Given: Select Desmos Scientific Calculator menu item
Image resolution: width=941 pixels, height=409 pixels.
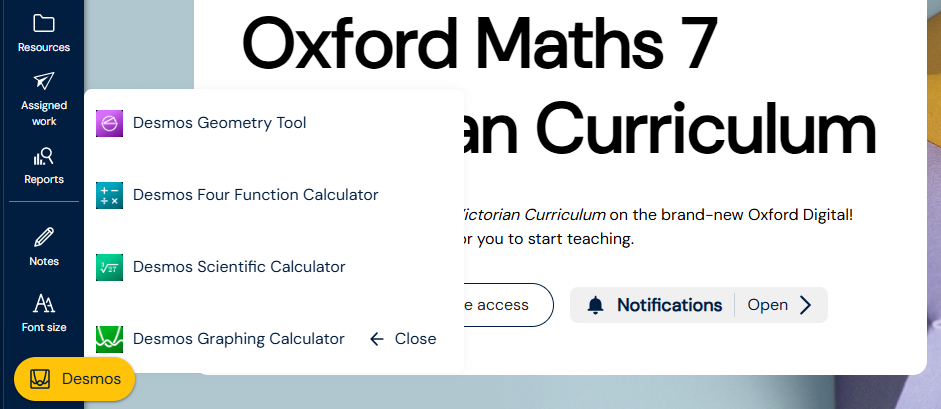Looking at the screenshot, I should [x=239, y=267].
